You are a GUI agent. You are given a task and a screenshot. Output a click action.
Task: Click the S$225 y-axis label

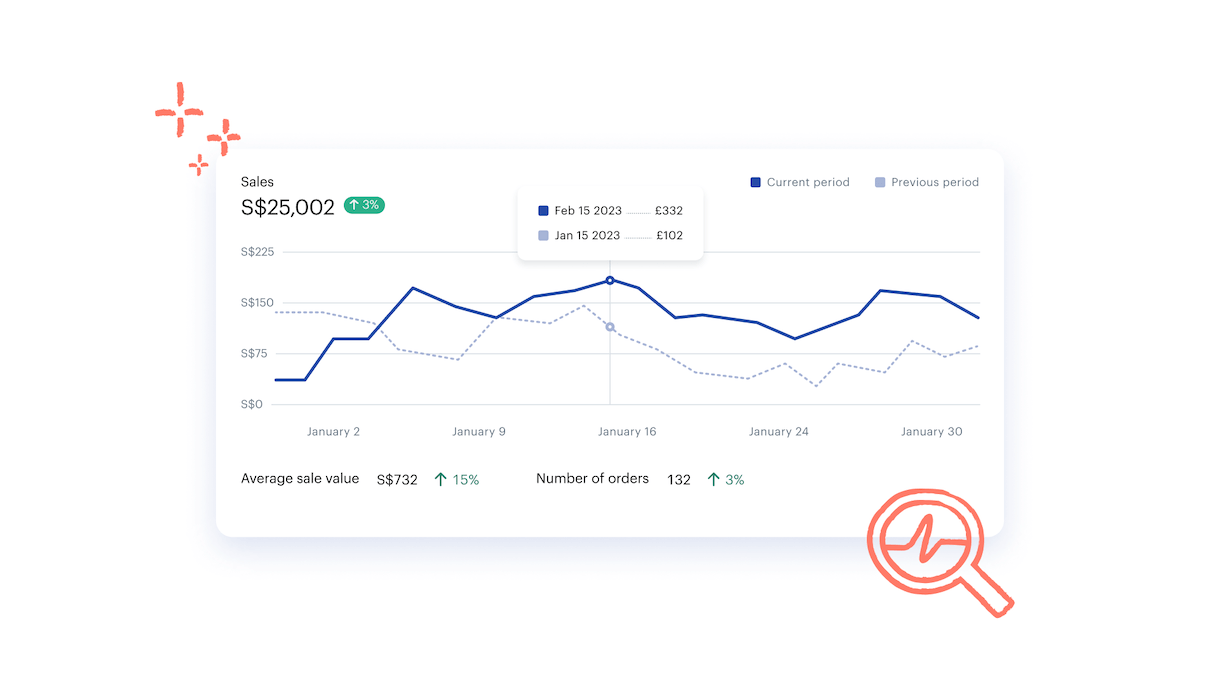pyautogui.click(x=258, y=252)
